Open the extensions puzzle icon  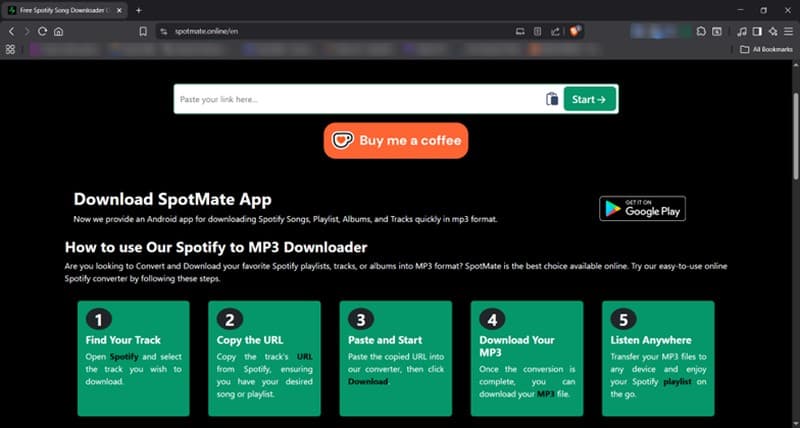point(701,32)
